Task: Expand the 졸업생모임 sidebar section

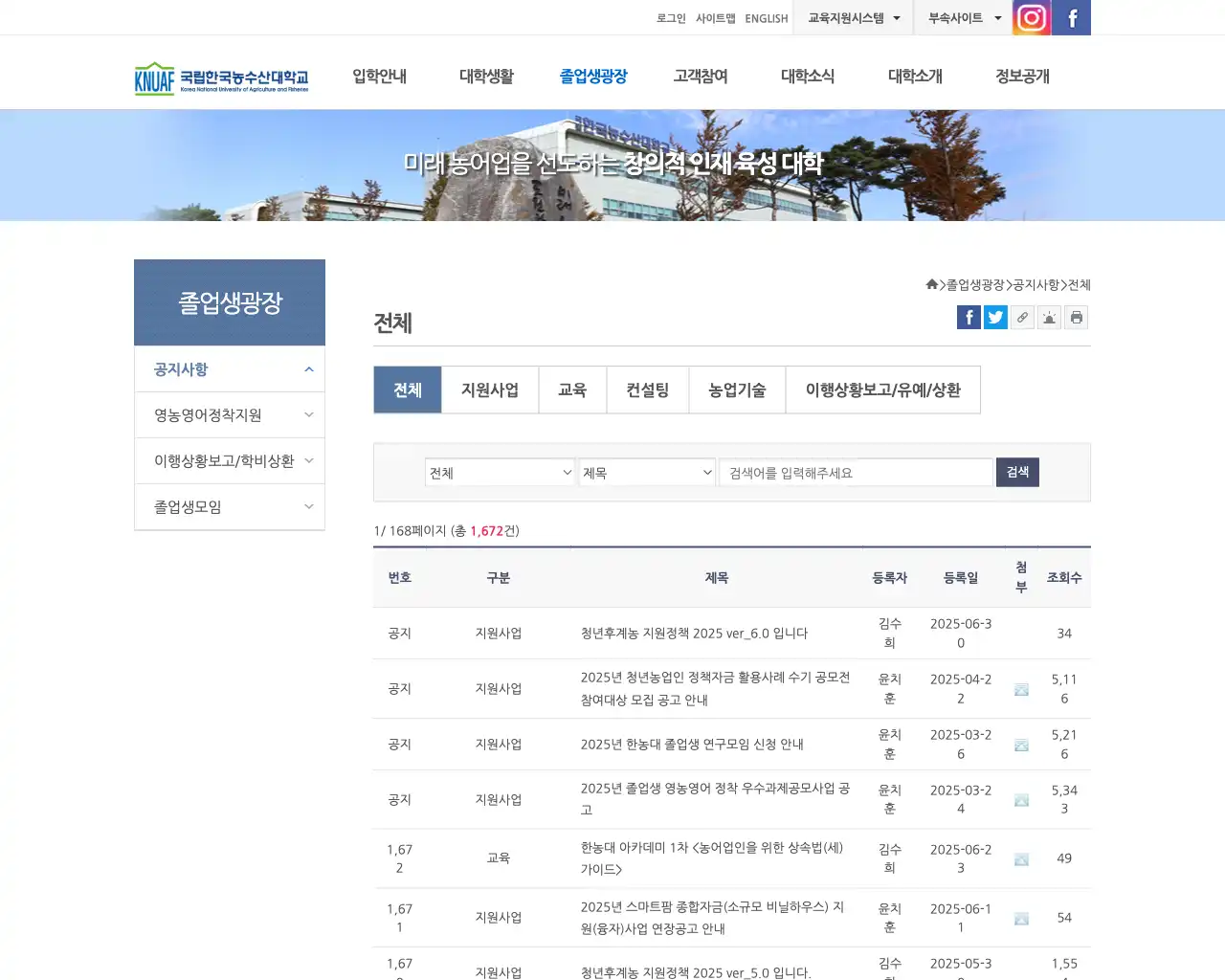Action: (x=230, y=507)
